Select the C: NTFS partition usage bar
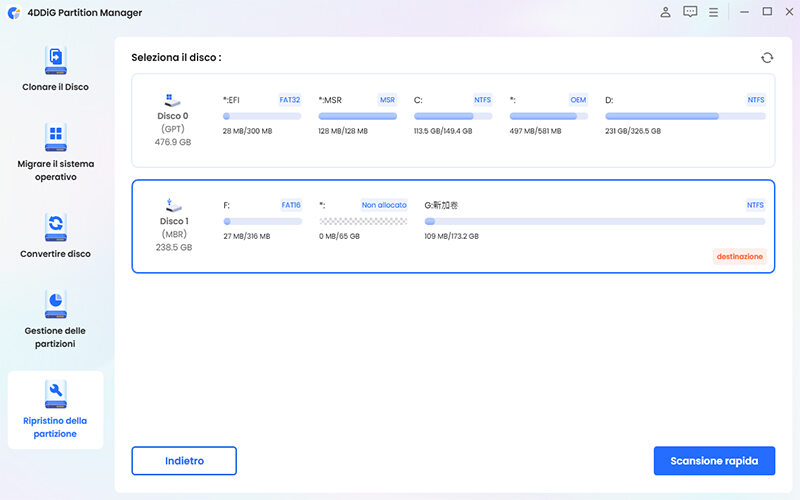The height and width of the screenshot is (500, 800). [453, 116]
